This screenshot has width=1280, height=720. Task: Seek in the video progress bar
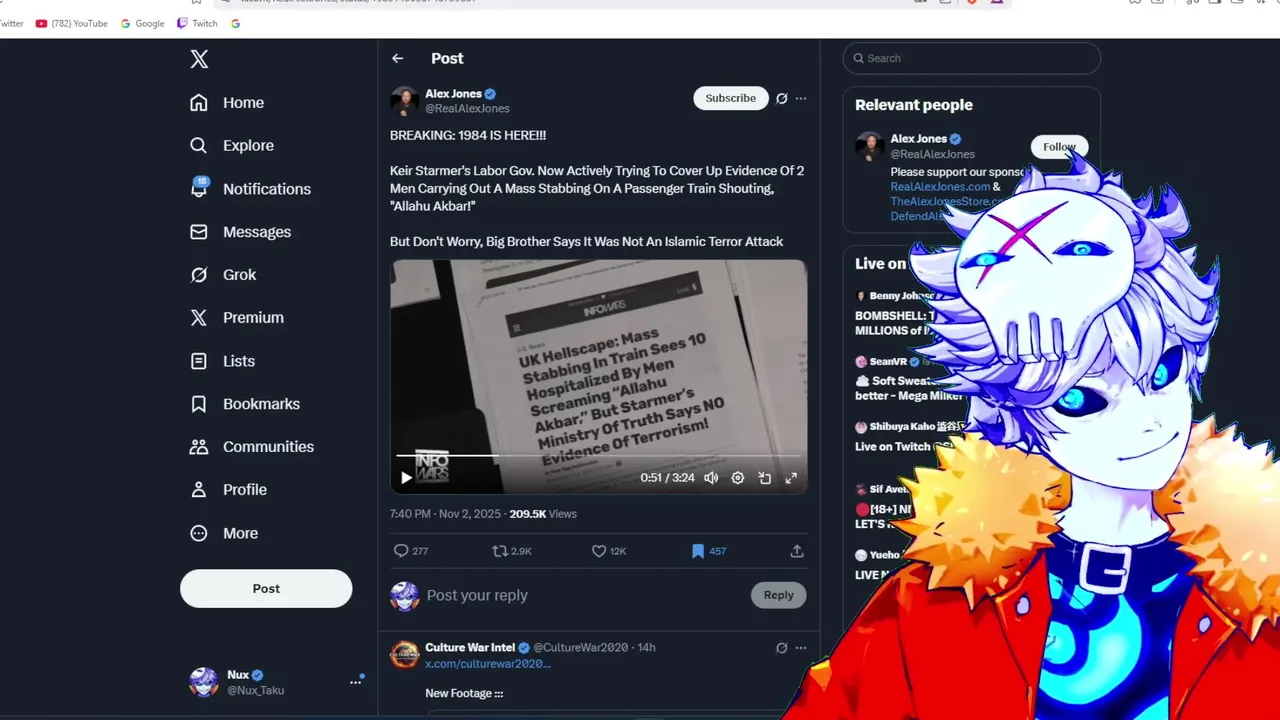pos(598,456)
